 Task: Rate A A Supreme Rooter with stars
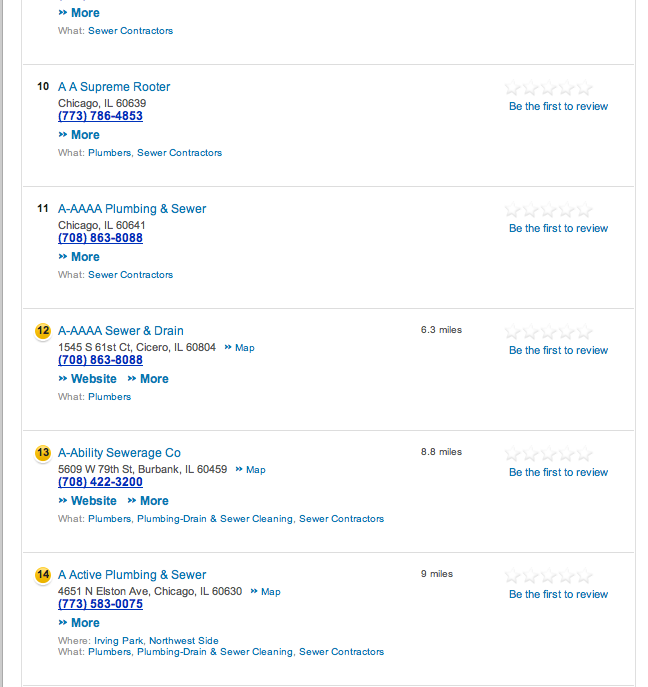(549, 89)
